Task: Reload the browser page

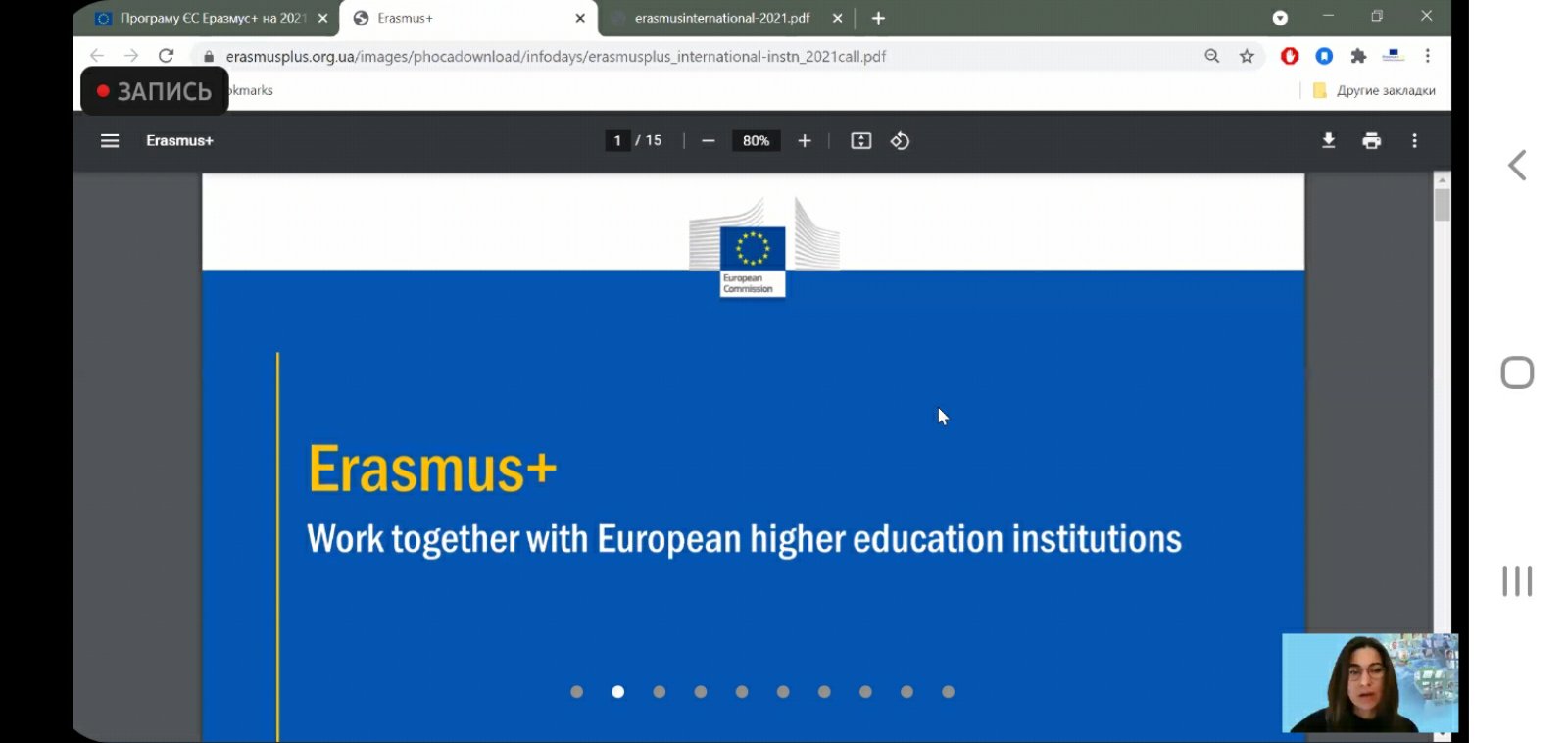Action: 167,56
